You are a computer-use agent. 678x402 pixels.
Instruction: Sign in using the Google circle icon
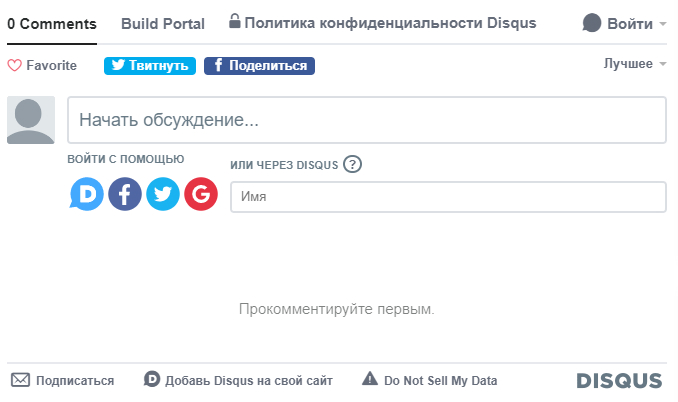tap(201, 194)
